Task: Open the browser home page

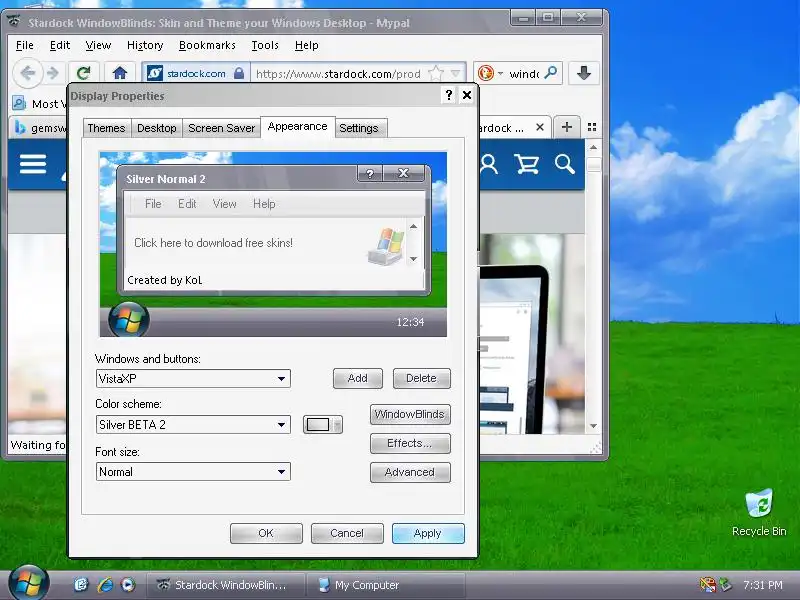Action: [x=119, y=73]
